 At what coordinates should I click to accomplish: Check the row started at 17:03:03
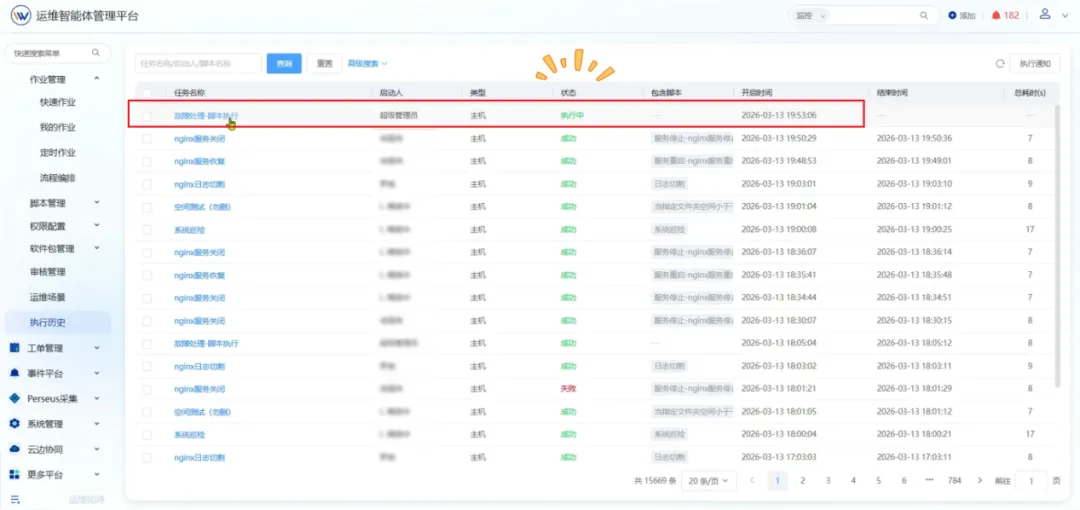coord(147,457)
